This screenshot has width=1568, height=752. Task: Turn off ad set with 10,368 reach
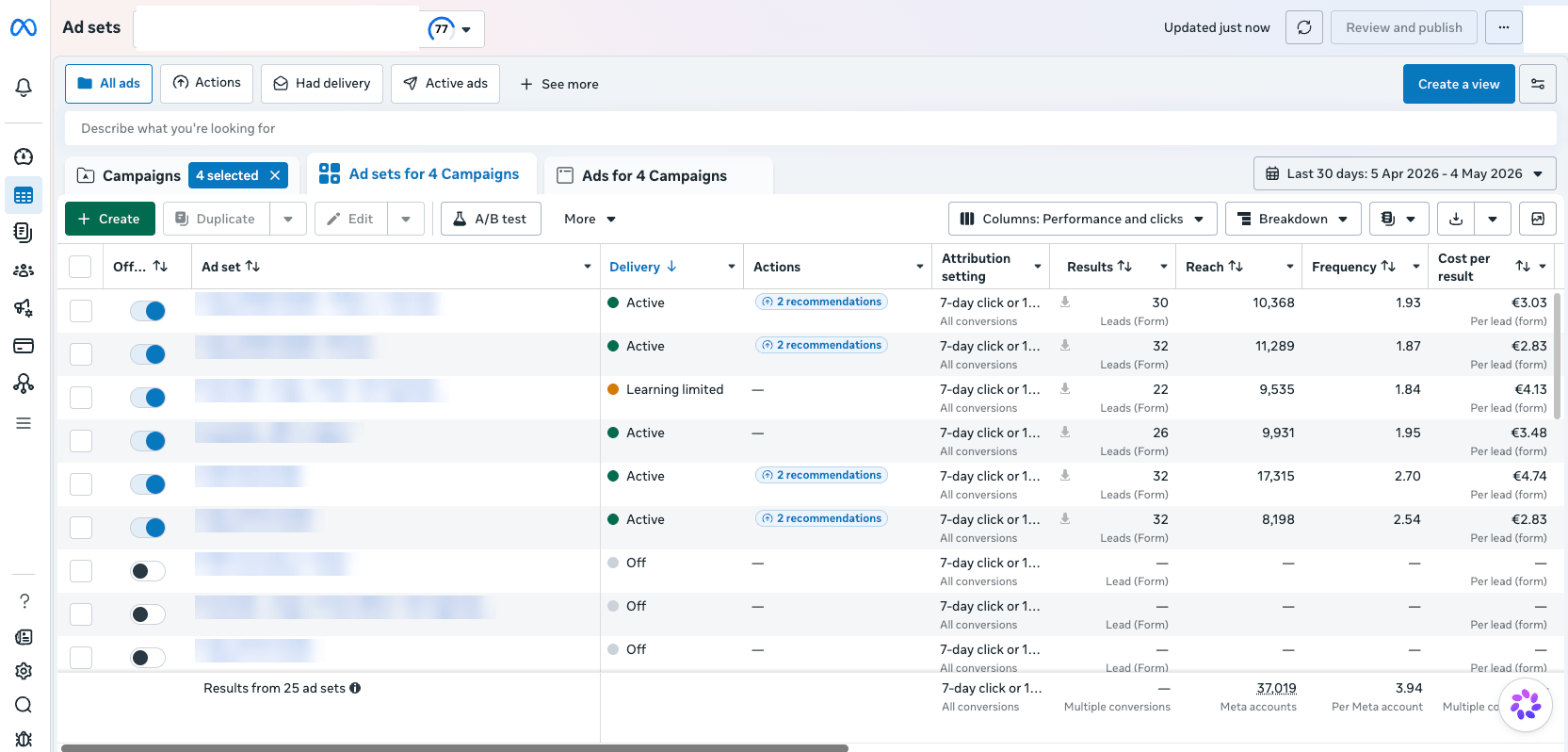point(148,311)
